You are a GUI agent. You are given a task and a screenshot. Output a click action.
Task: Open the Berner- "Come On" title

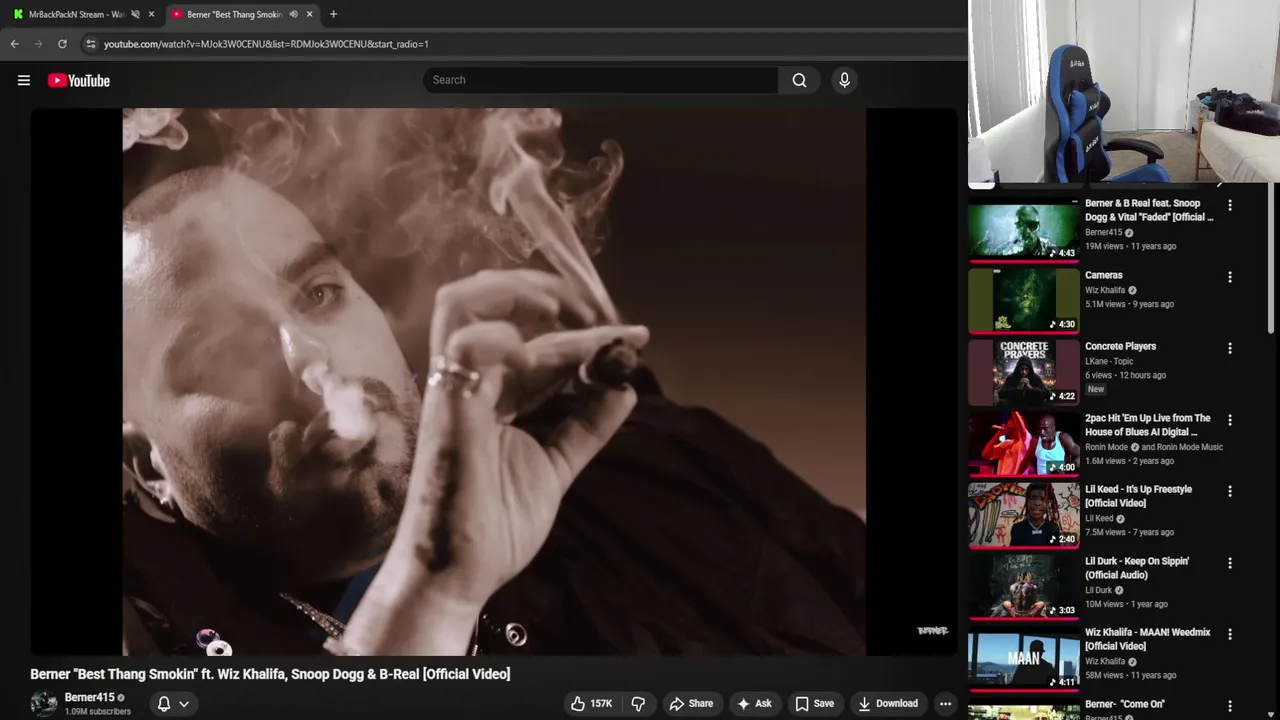pos(1125,704)
